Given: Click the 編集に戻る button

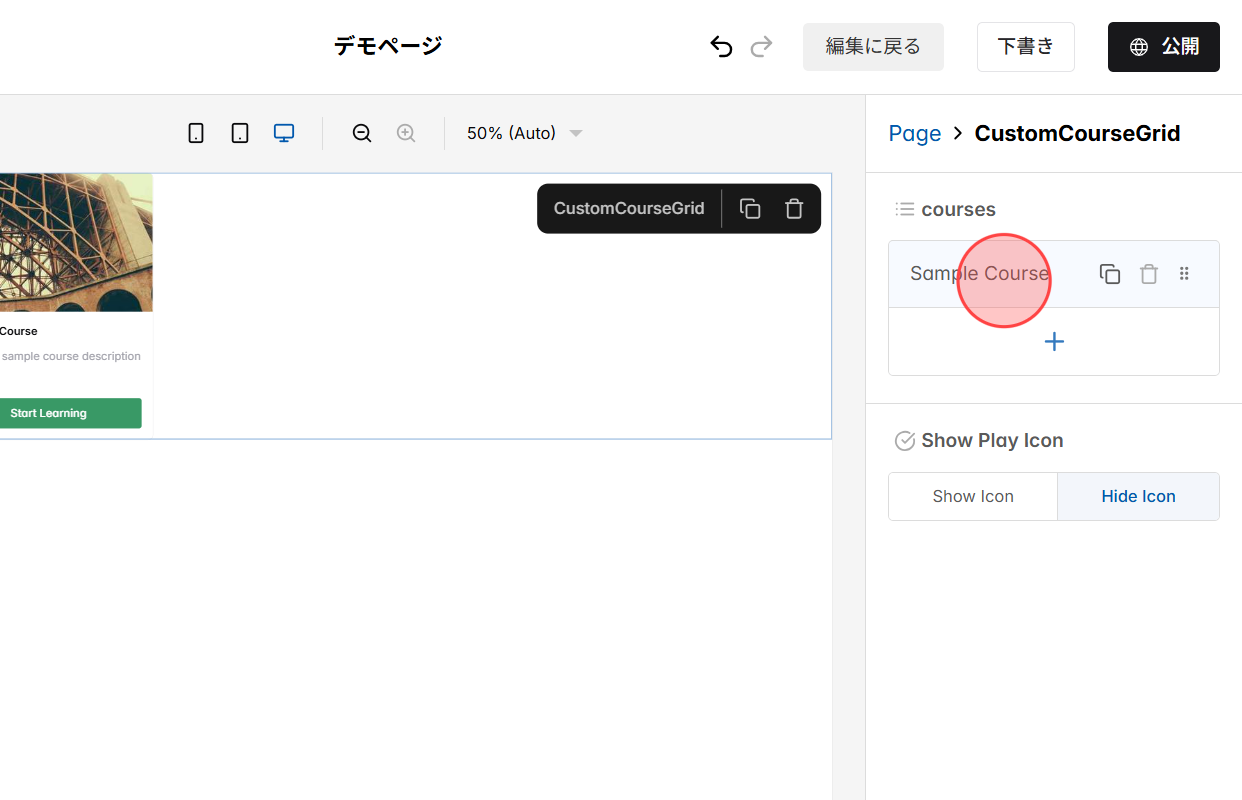Looking at the screenshot, I should coord(873,46).
